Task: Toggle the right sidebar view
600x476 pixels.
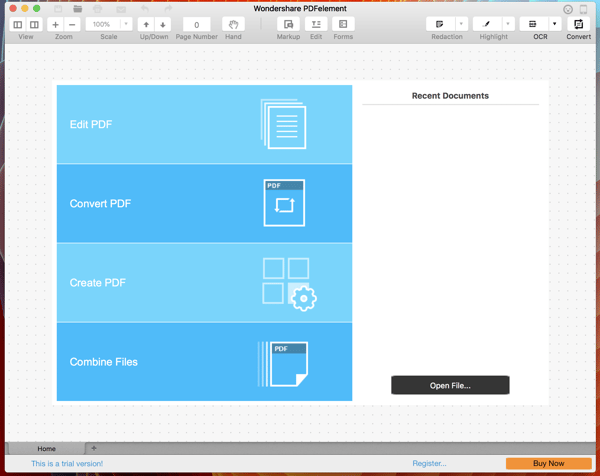Action: [34, 24]
